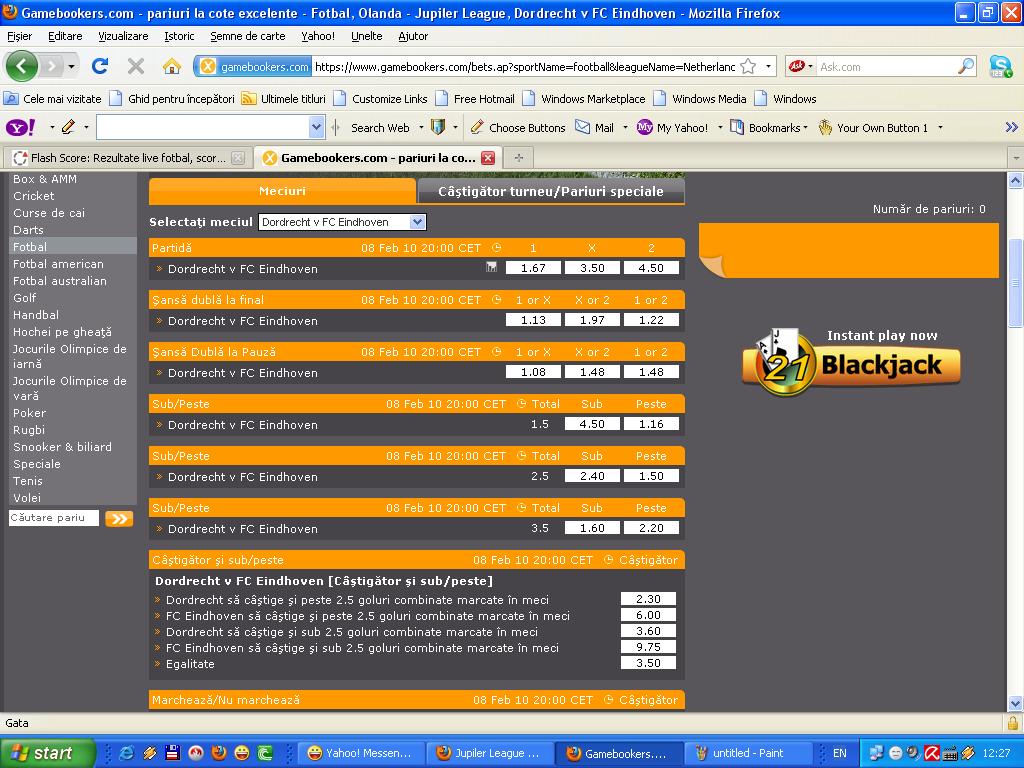The width and height of the screenshot is (1024, 768).
Task: Click Dordrecht v FC Eindhoven Partidă row
Action: pyautogui.click(x=417, y=268)
